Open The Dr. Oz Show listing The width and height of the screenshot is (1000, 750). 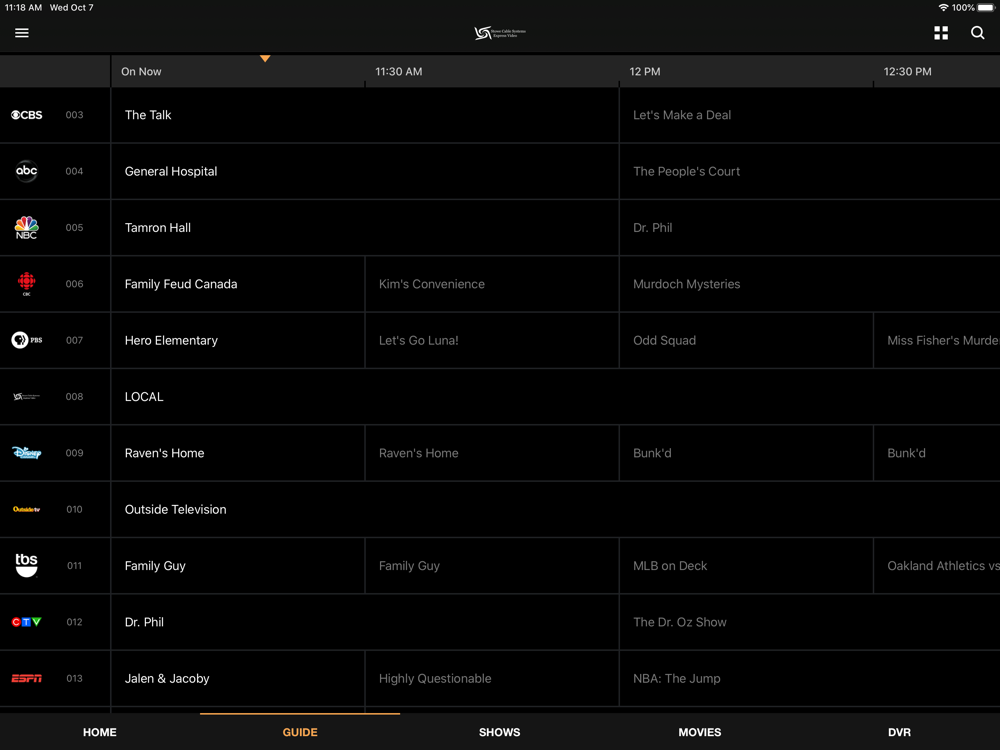(810, 622)
